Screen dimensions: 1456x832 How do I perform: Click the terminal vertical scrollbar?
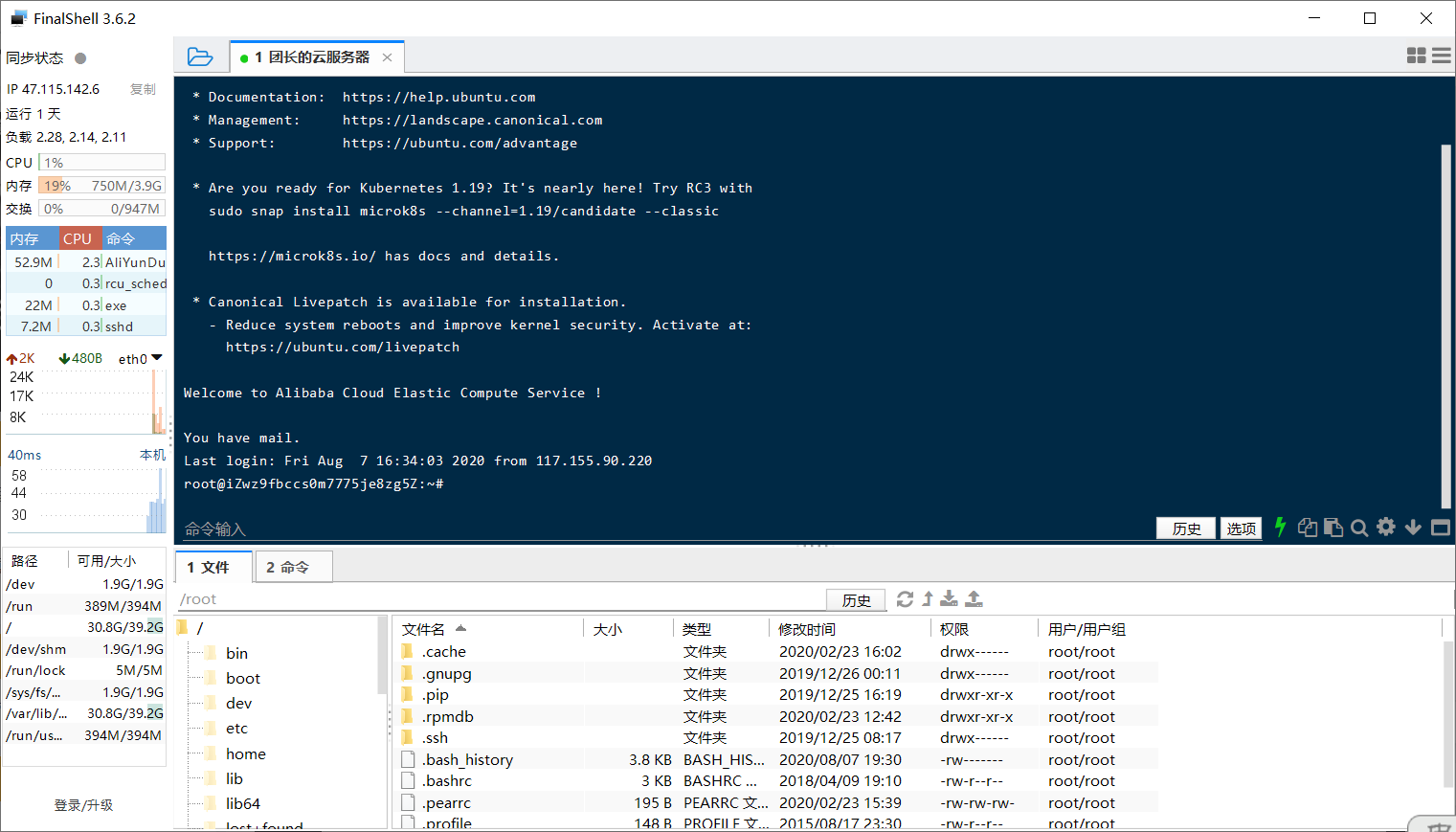[x=1446, y=326]
